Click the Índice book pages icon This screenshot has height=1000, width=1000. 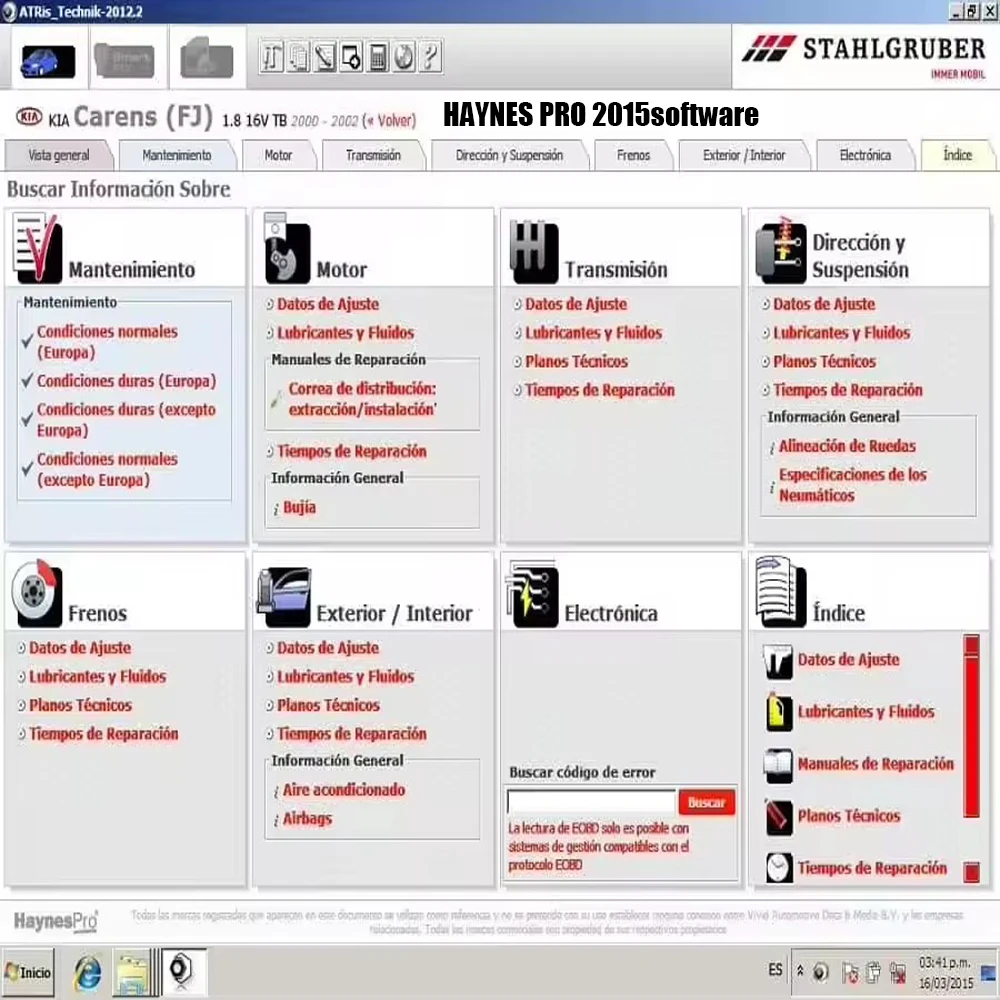pyautogui.click(x=781, y=592)
